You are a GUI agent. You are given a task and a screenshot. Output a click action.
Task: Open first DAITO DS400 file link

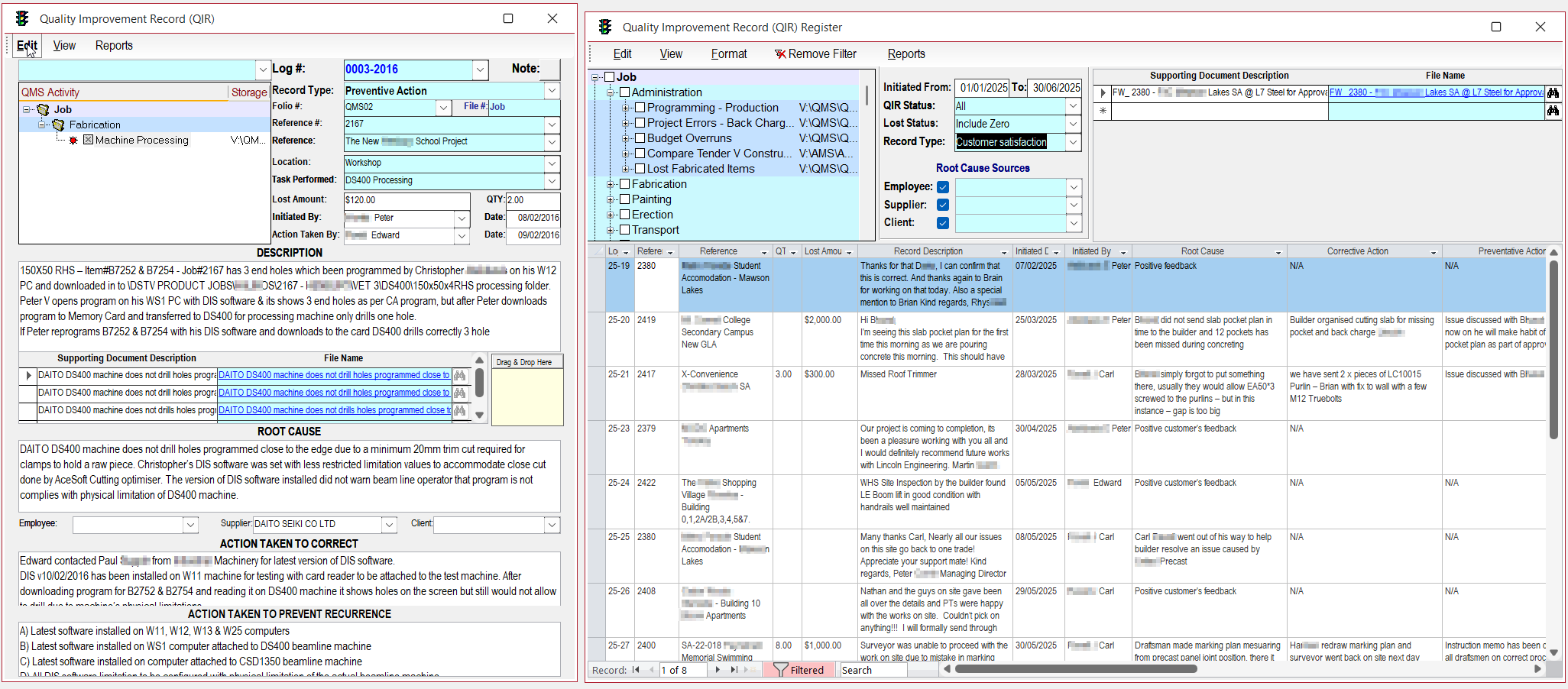[x=334, y=375]
